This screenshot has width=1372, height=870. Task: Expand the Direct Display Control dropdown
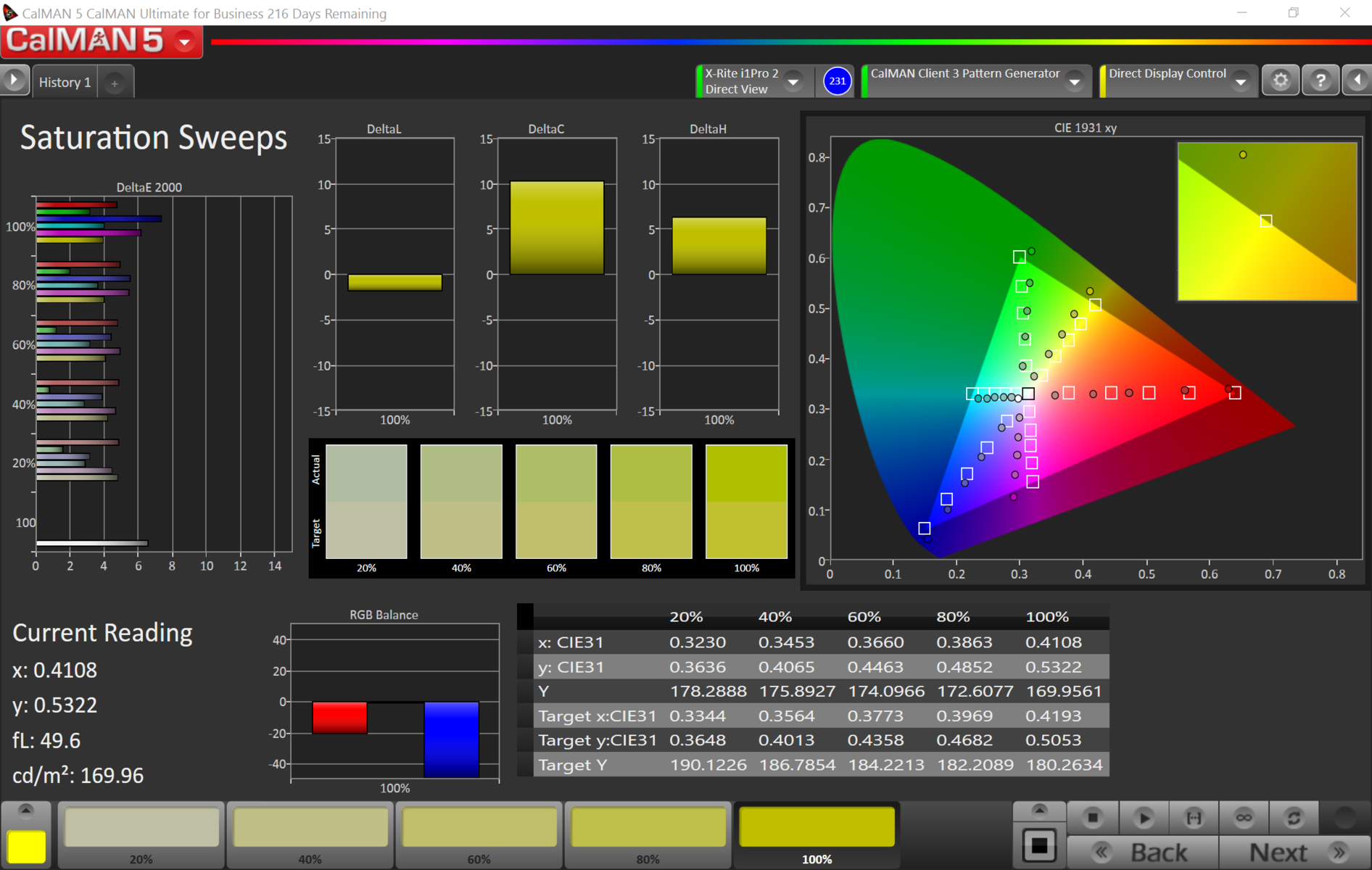(1241, 81)
